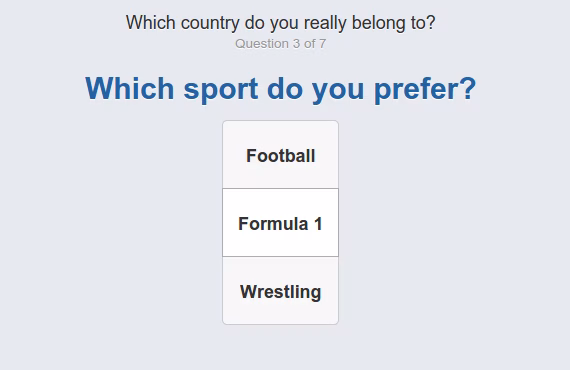Tap the top answer card labeled Football
The height and width of the screenshot is (370, 570).
pos(280,154)
